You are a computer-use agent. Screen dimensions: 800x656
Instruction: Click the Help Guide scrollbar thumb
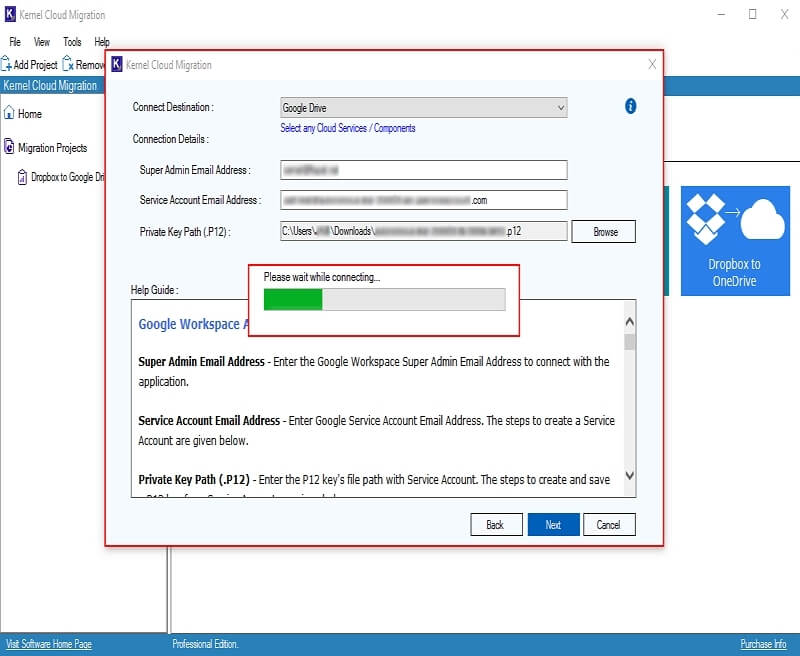[630, 342]
